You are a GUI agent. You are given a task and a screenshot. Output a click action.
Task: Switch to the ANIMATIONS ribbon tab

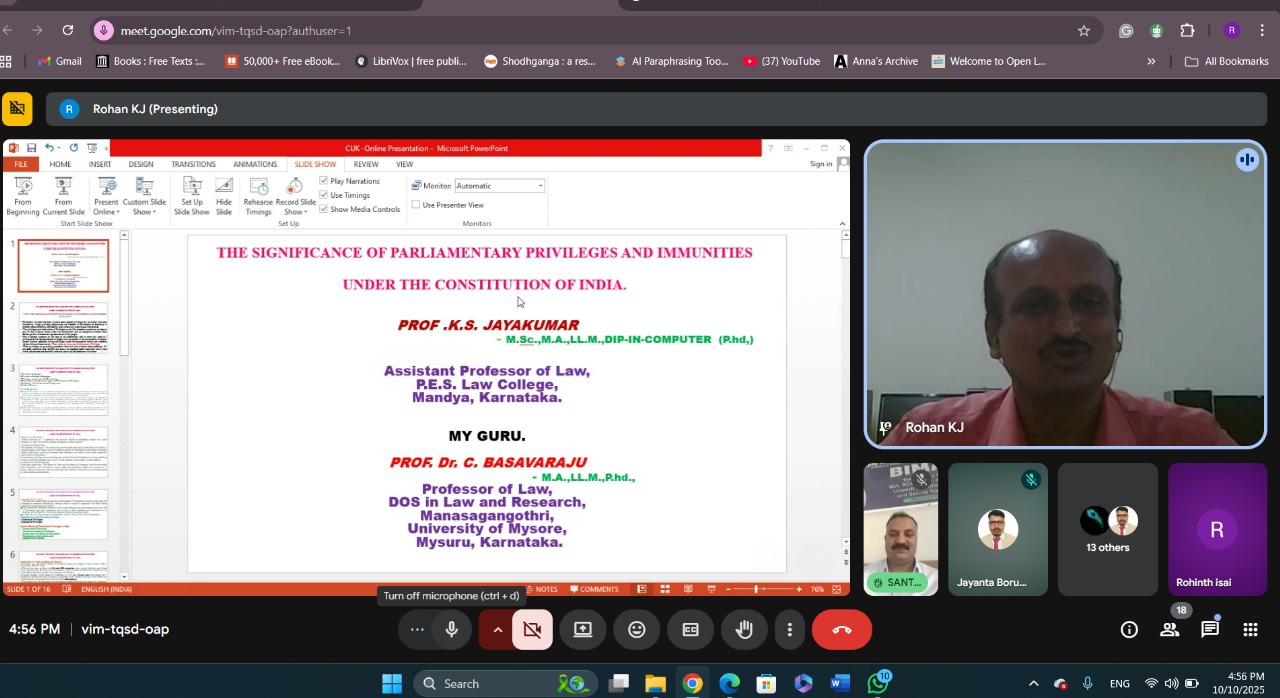[x=255, y=164]
